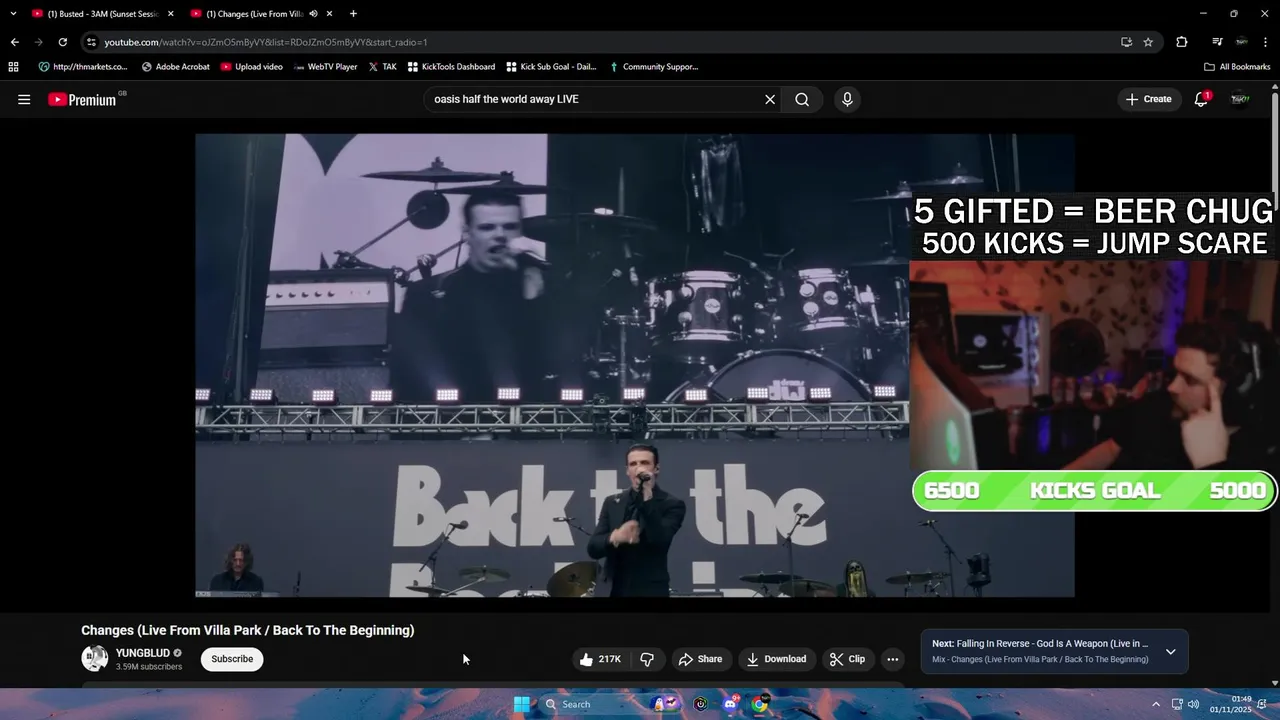Open the YouTube hamburger guide menu
Viewport: 1280px width, 720px height.
coord(24,99)
